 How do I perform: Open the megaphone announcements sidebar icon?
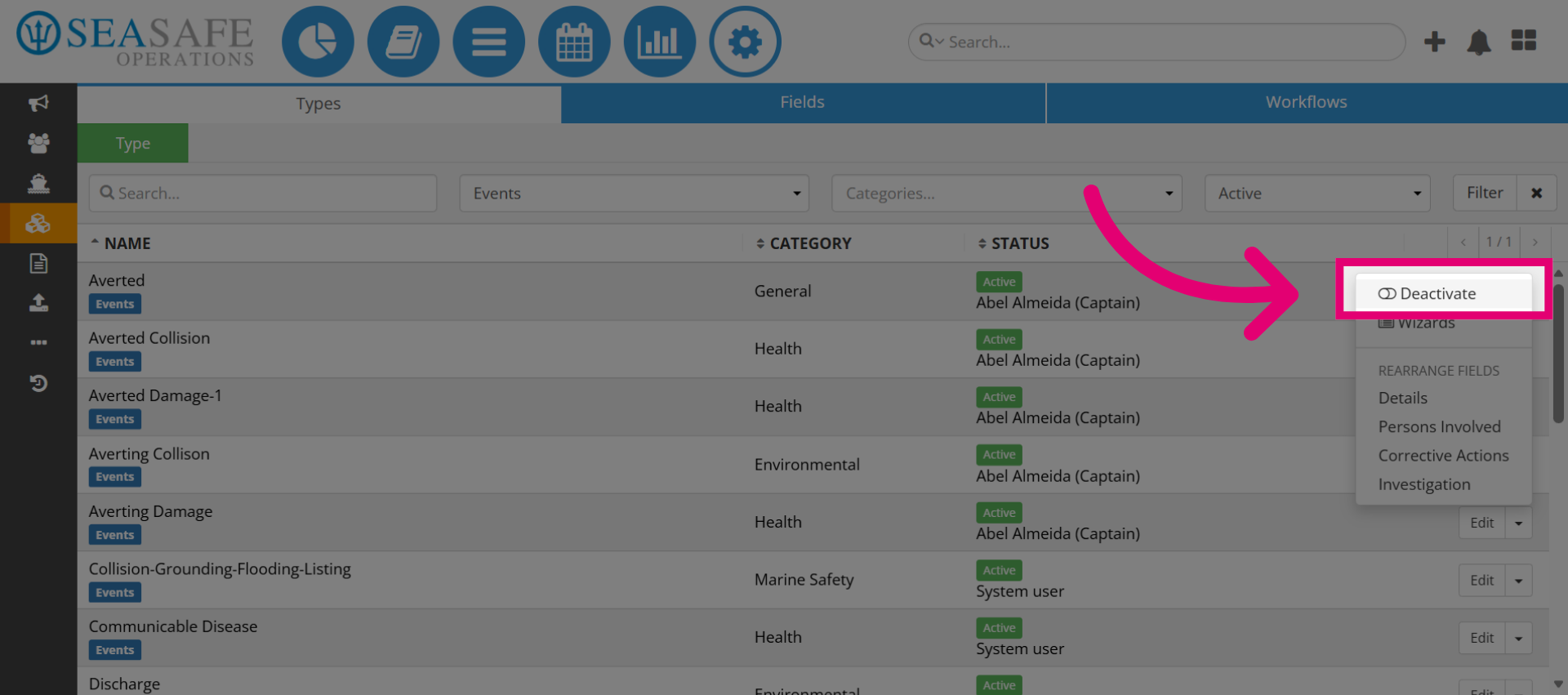[x=38, y=103]
